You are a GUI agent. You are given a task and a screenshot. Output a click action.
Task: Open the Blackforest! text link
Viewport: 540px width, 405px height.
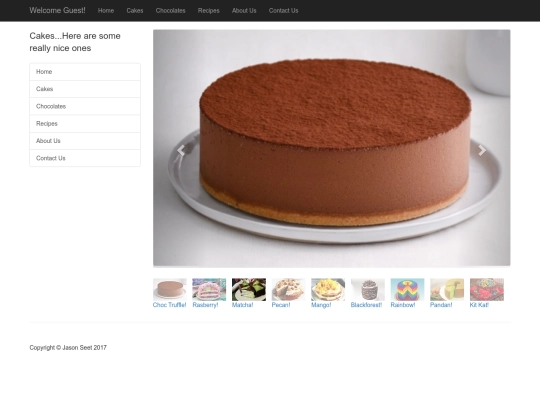[x=366, y=305]
